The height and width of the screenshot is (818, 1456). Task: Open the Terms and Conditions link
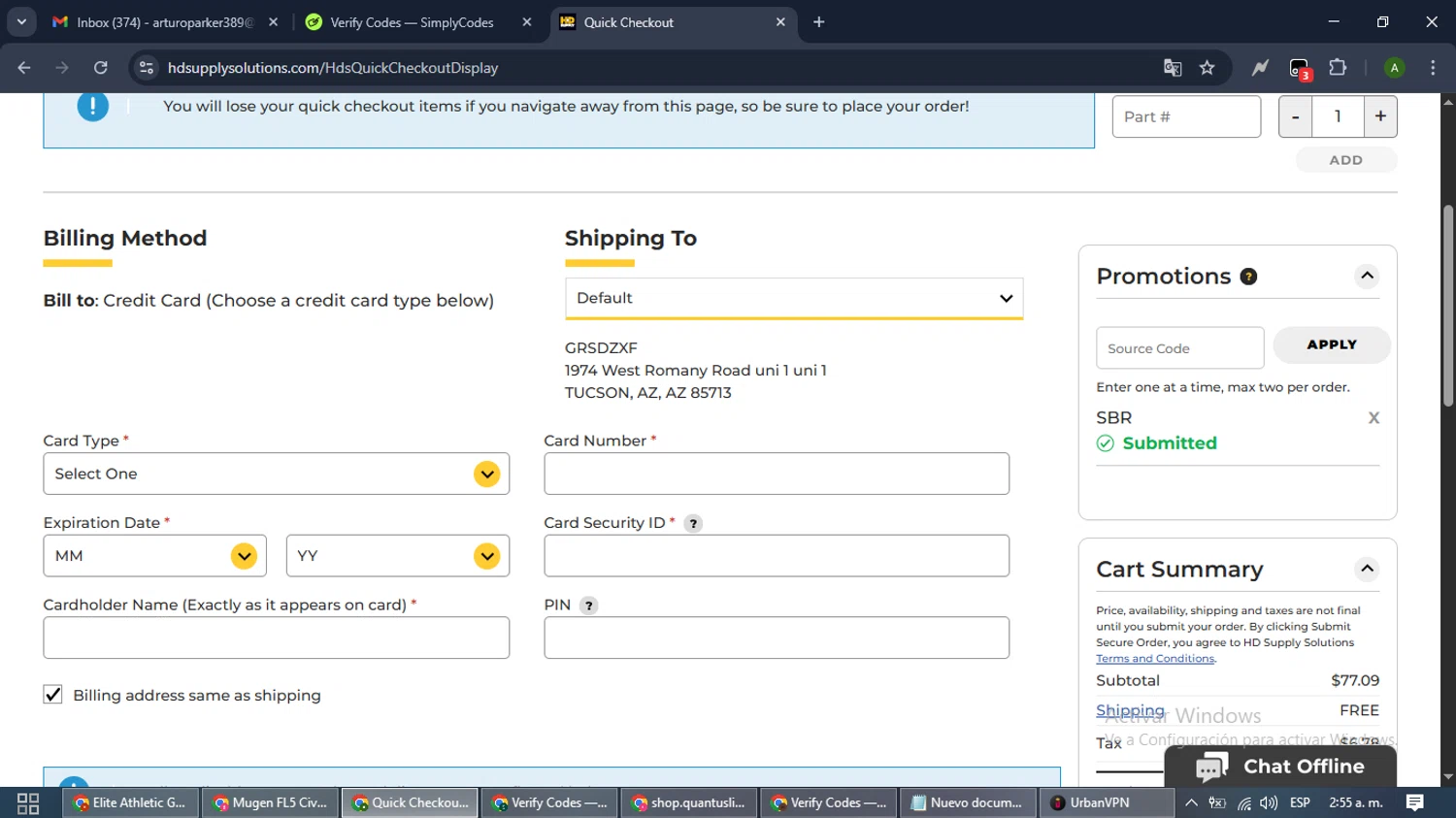[x=1155, y=659]
